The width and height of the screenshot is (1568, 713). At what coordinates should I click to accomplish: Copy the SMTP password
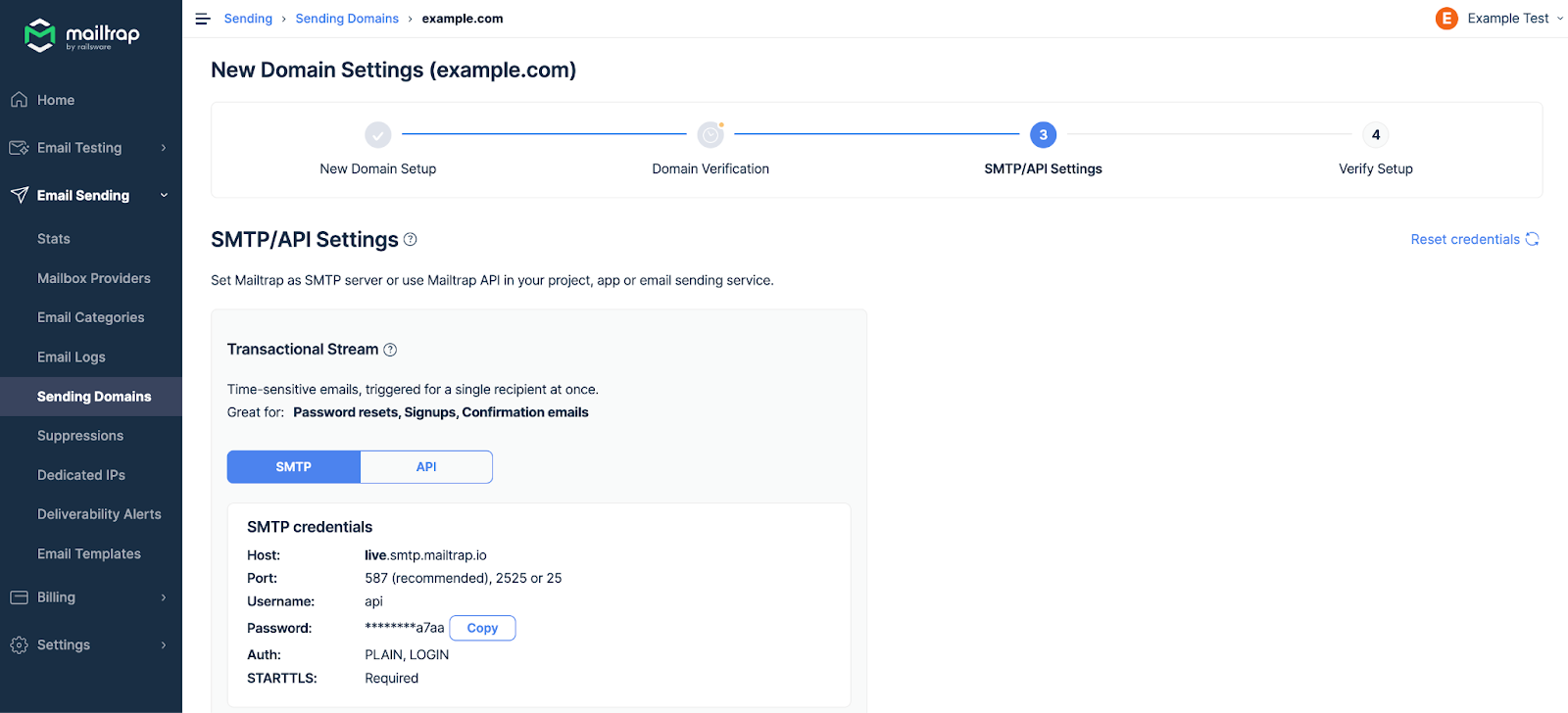482,628
